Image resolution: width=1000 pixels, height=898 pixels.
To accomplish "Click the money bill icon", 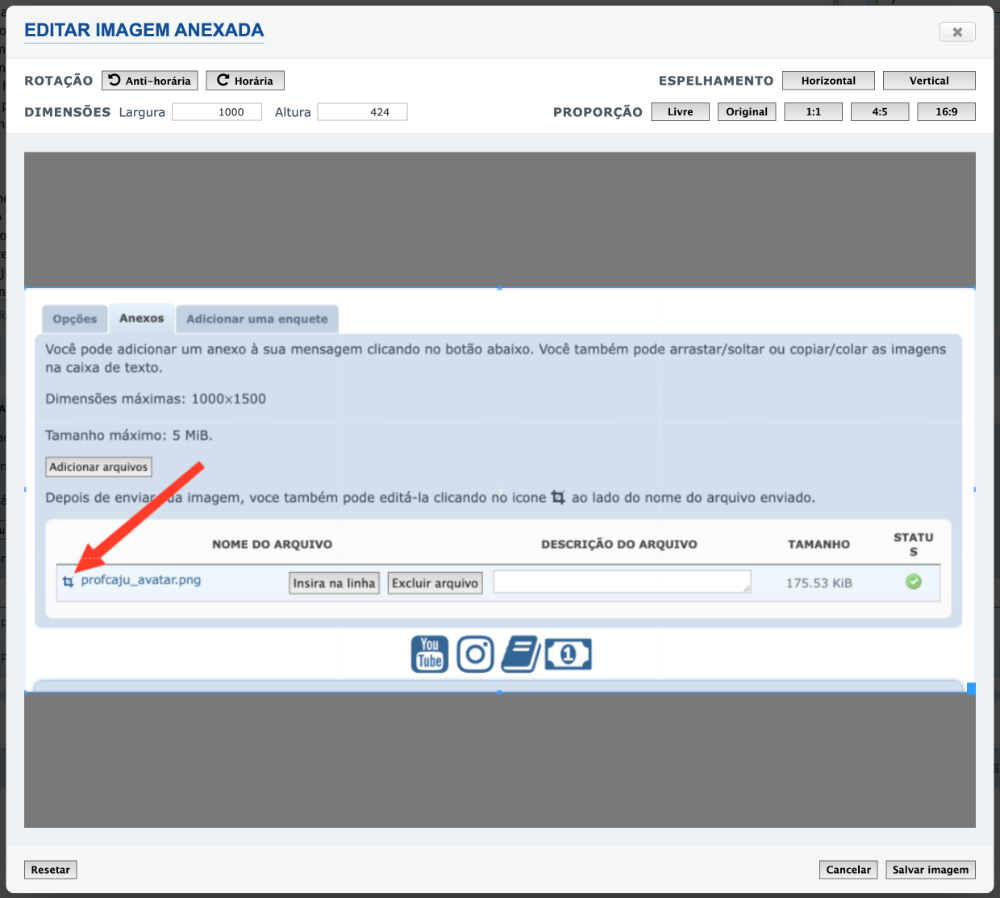I will click(x=568, y=654).
